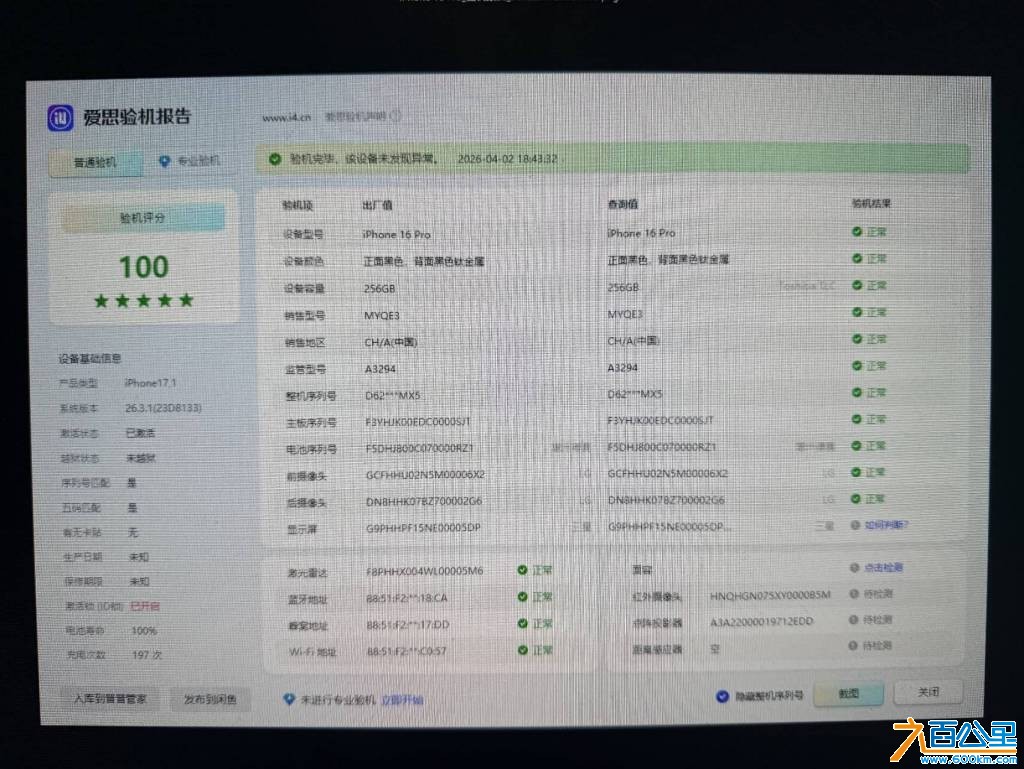Open the 立即开始 link
1024x769 pixels.
click(x=403, y=699)
